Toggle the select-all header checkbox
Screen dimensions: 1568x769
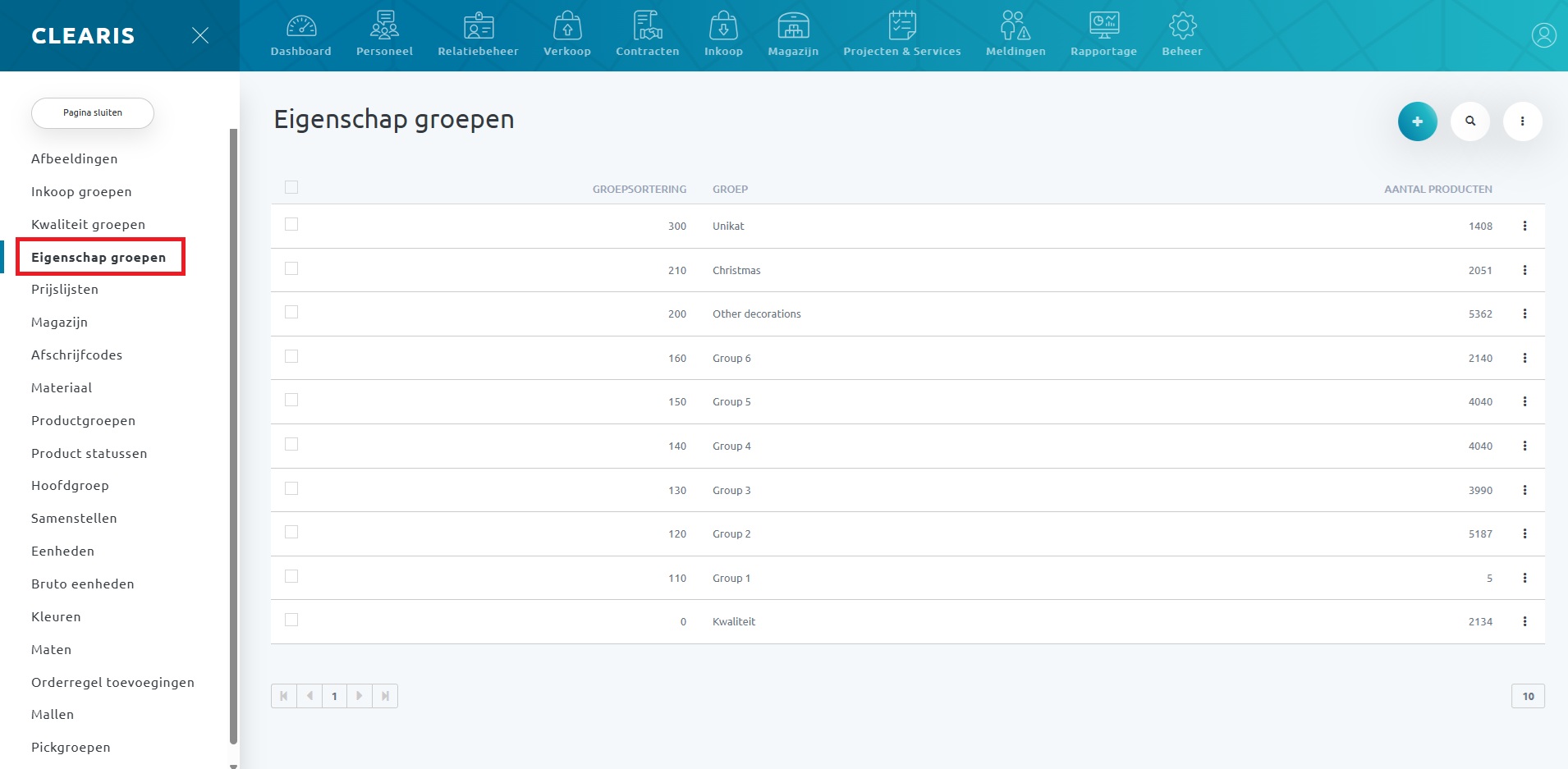click(x=291, y=188)
